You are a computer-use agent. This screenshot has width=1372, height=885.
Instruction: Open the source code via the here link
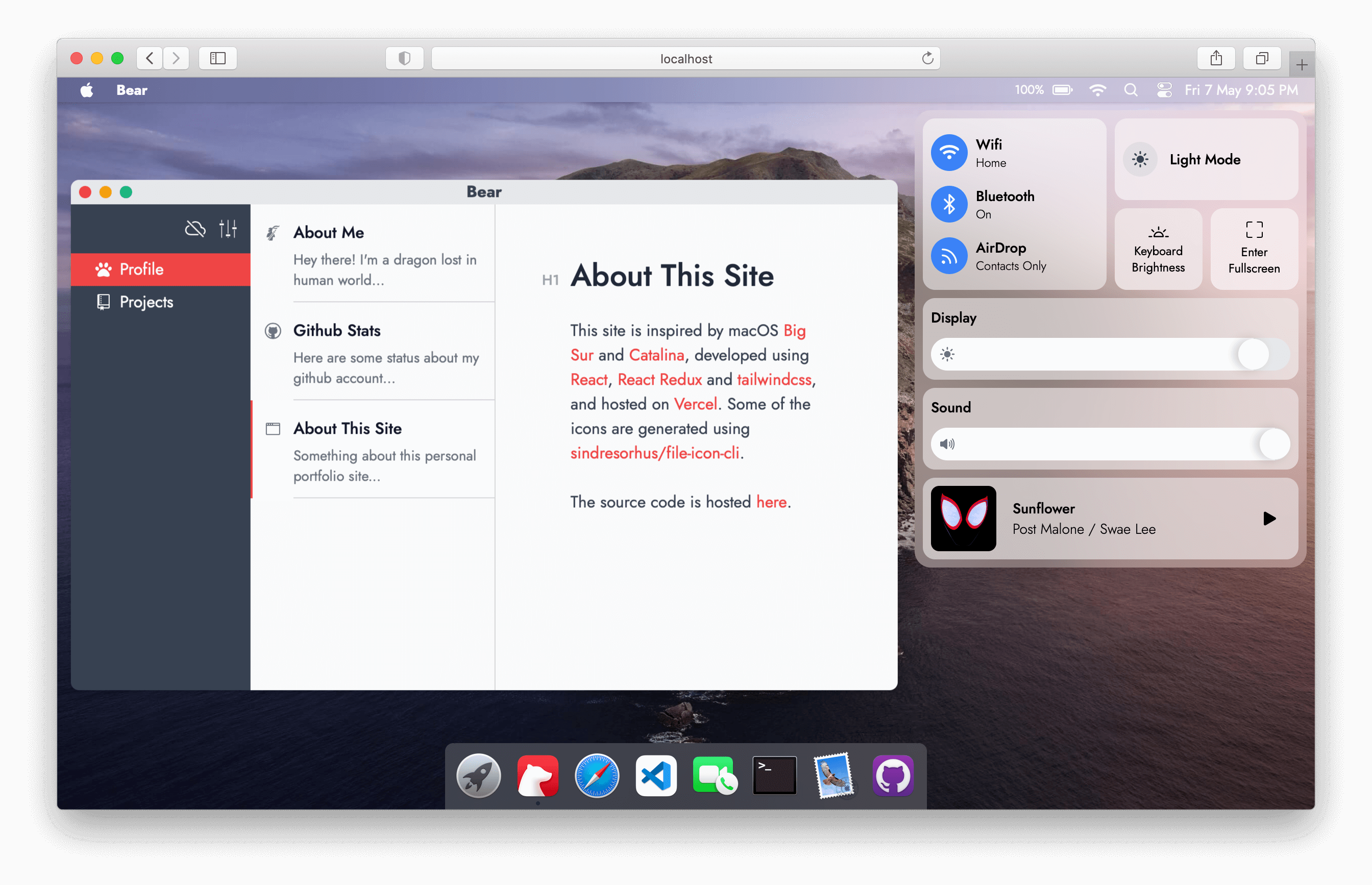coord(772,502)
